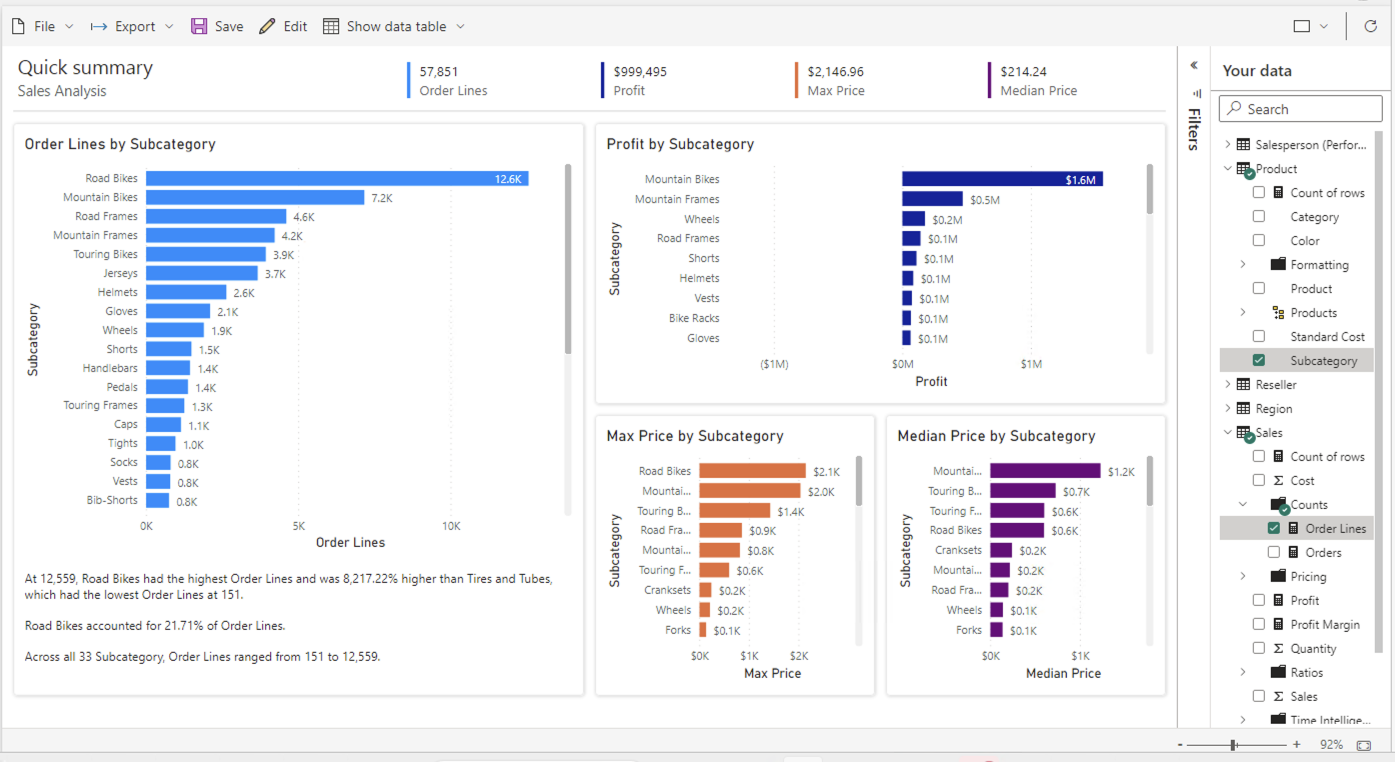Click the Save button label

tap(229, 27)
